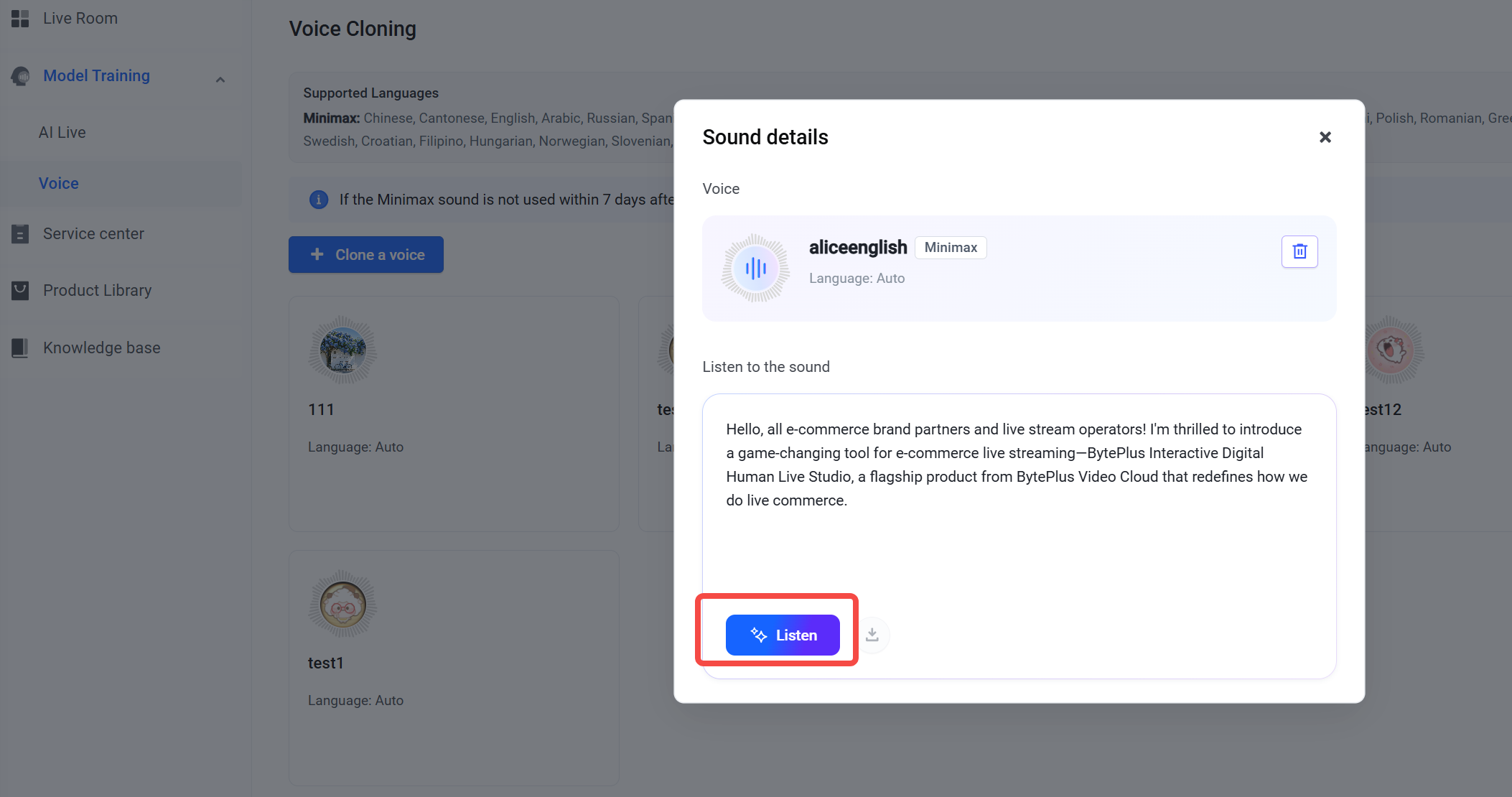Click the Product Library bag icon
This screenshot has width=1512, height=797.
click(20, 290)
